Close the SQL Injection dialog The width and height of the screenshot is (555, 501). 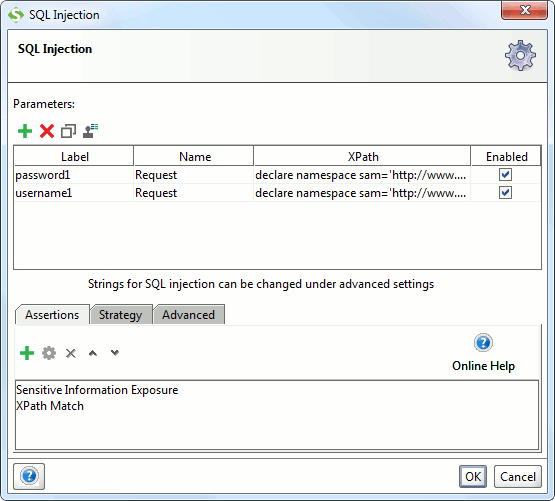pyautogui.click(x=524, y=10)
